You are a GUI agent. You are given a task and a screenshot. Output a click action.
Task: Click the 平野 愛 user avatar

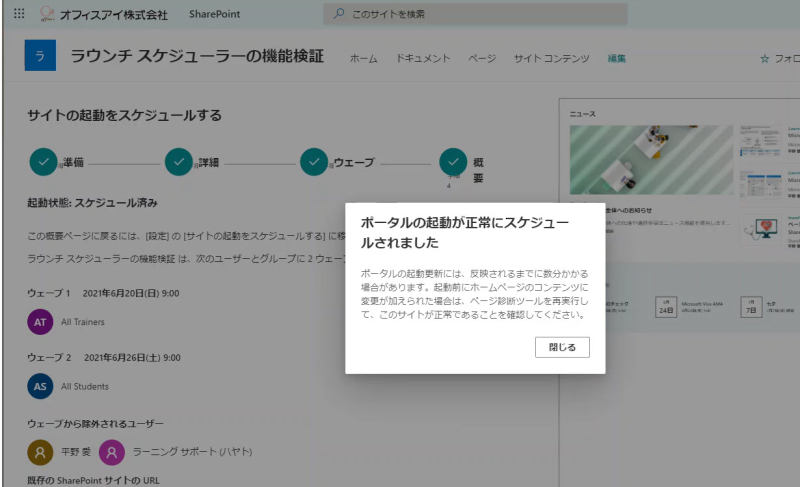pos(40,452)
